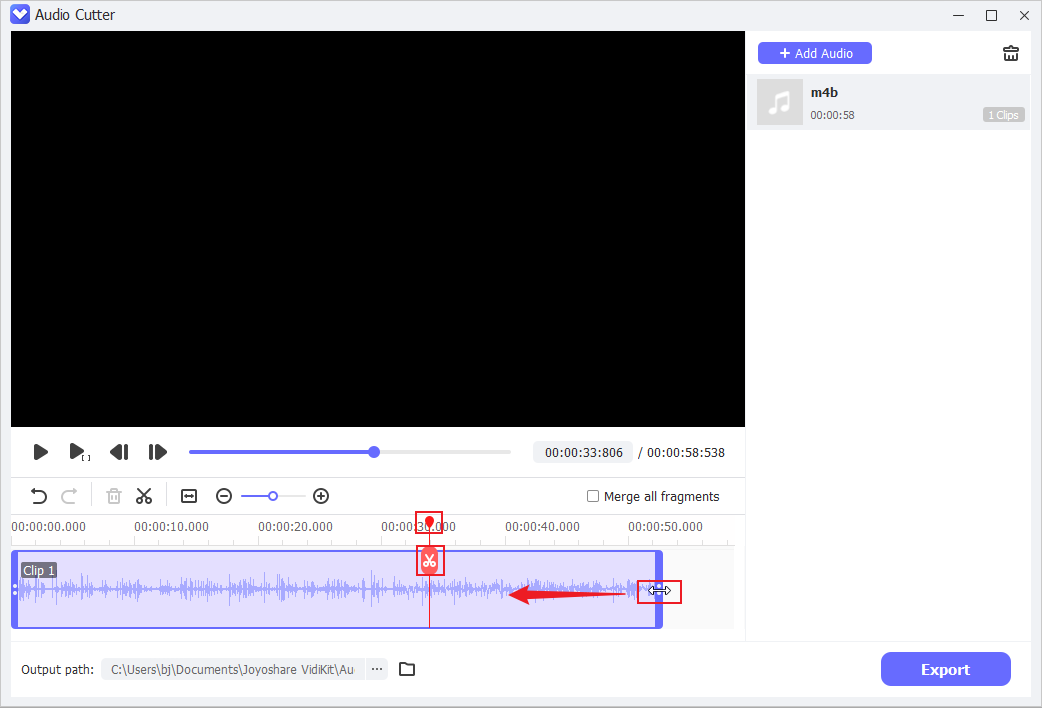Screen dimensions: 1042x708
Task: Click the playback progress slider handle
Action: pos(374,452)
